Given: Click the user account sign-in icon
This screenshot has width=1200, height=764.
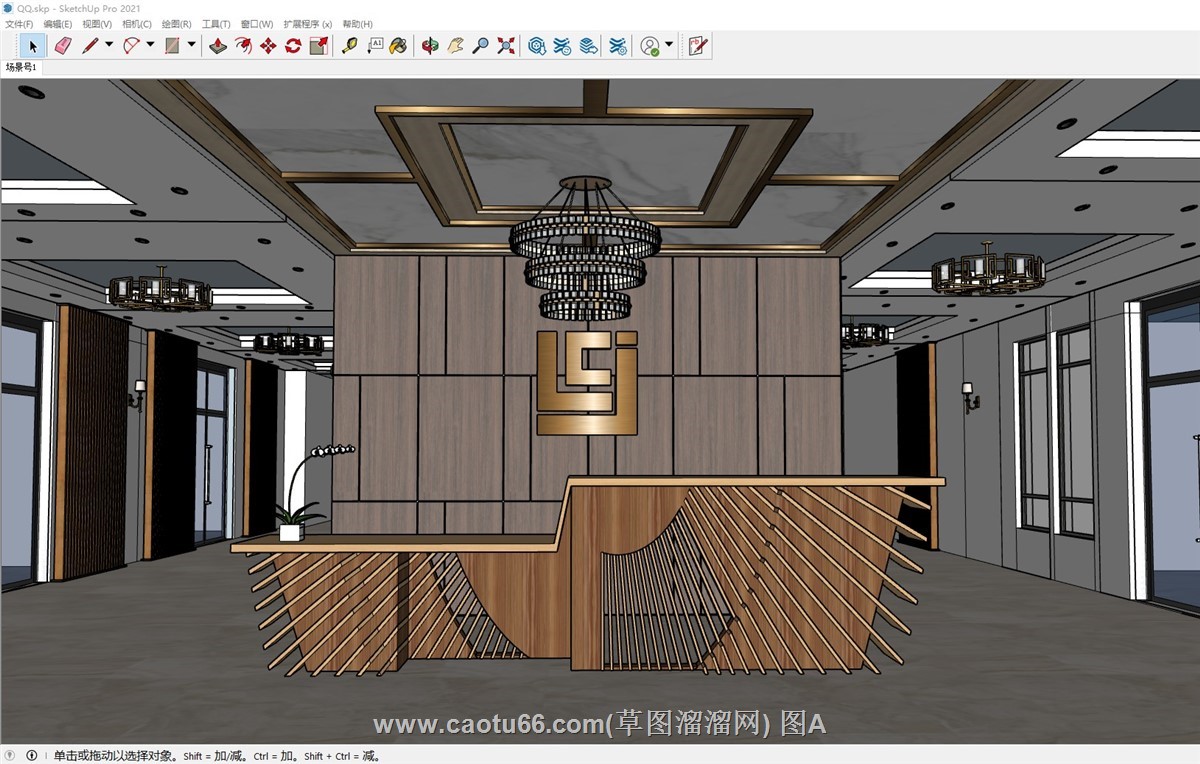Looking at the screenshot, I should [x=650, y=45].
